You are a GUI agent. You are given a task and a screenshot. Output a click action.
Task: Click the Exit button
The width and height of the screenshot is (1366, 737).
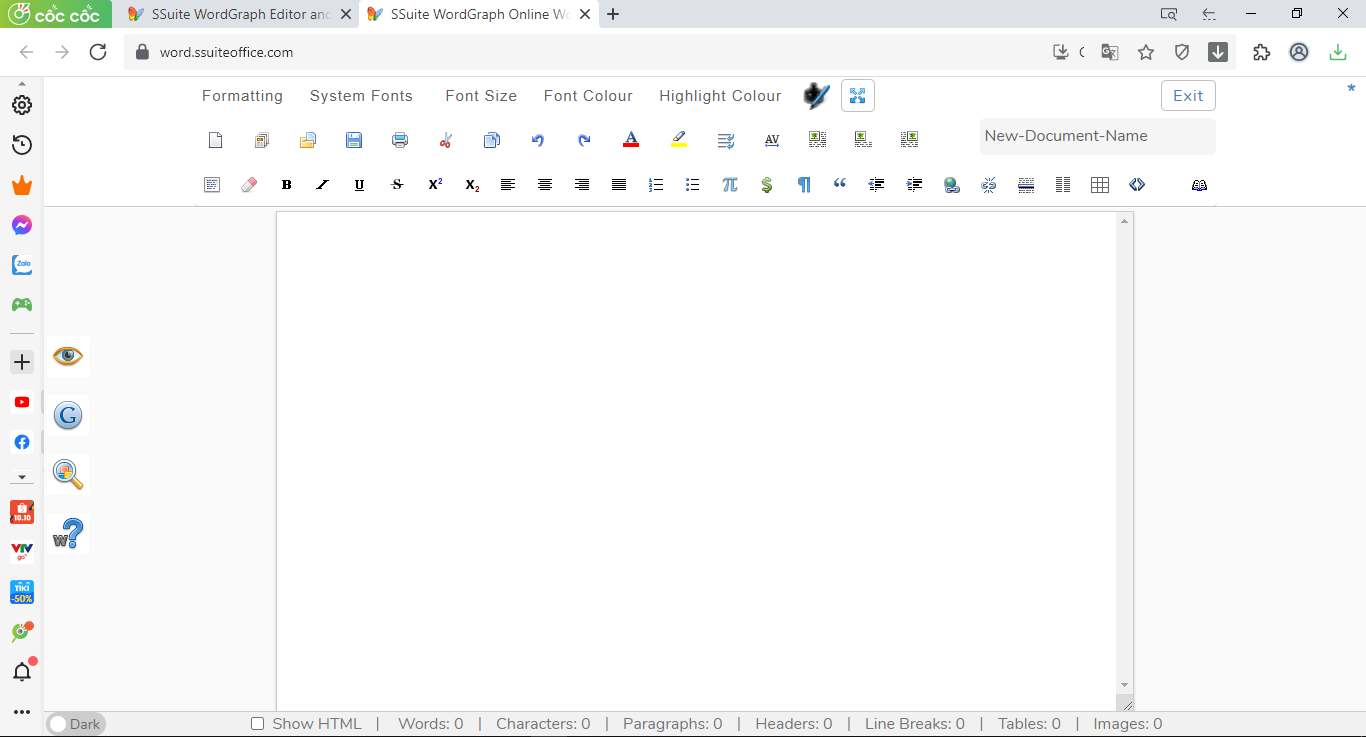[1188, 96]
